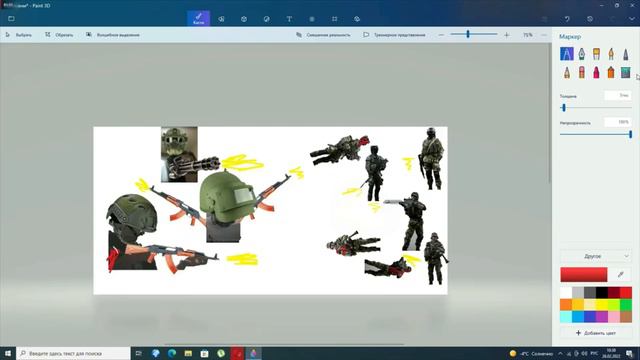Click the opacity percentage field
This screenshot has height=360, width=640.
pos(618,122)
